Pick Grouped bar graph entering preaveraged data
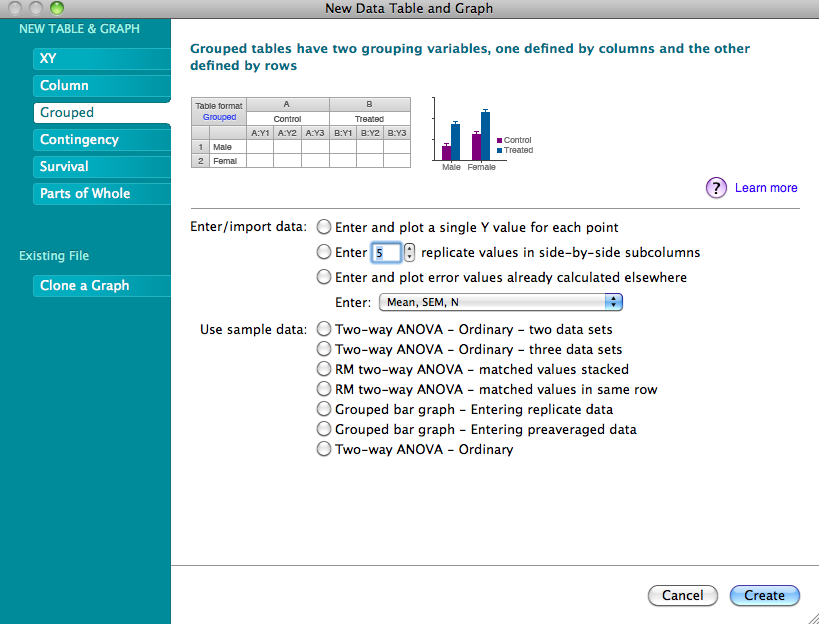This screenshot has width=819, height=624. [x=324, y=429]
